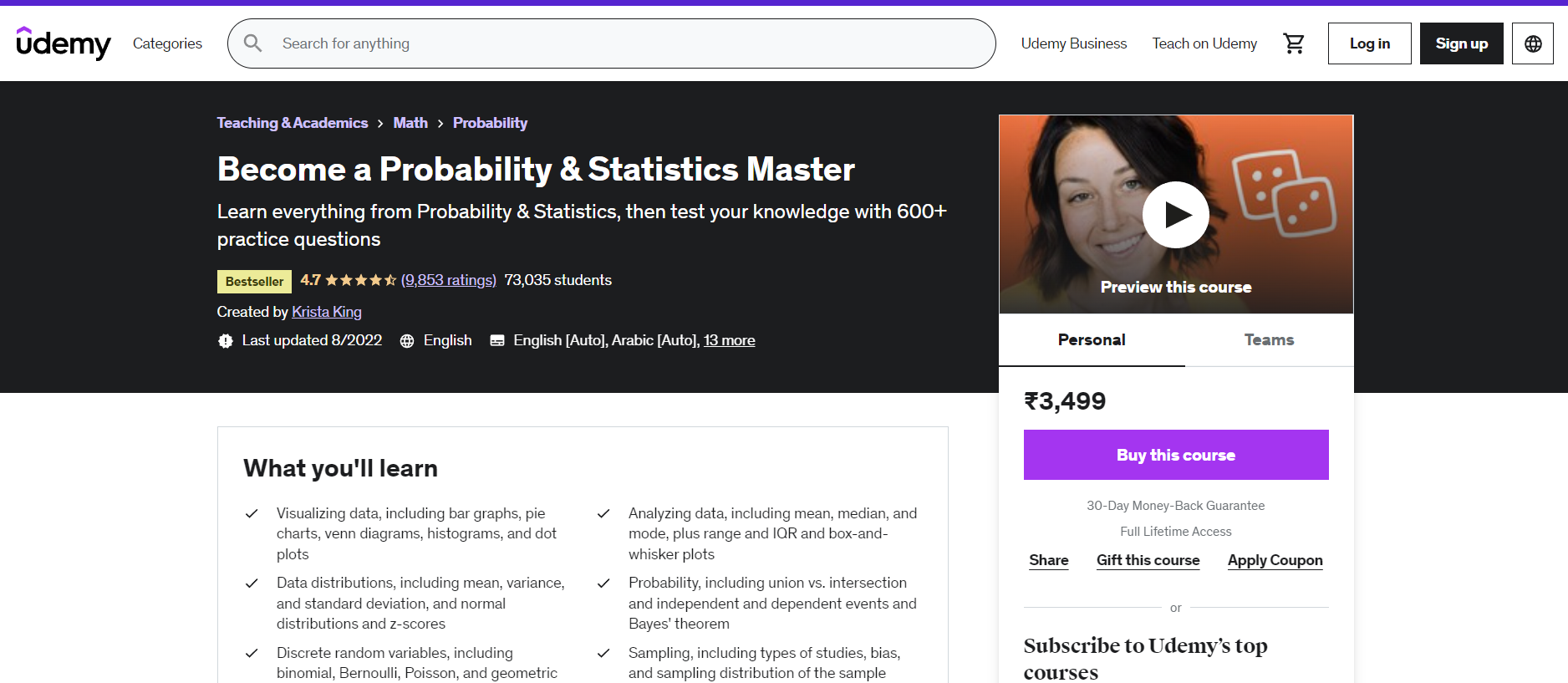
Task: Click the checkmark beside Sampling item
Action: (603, 653)
